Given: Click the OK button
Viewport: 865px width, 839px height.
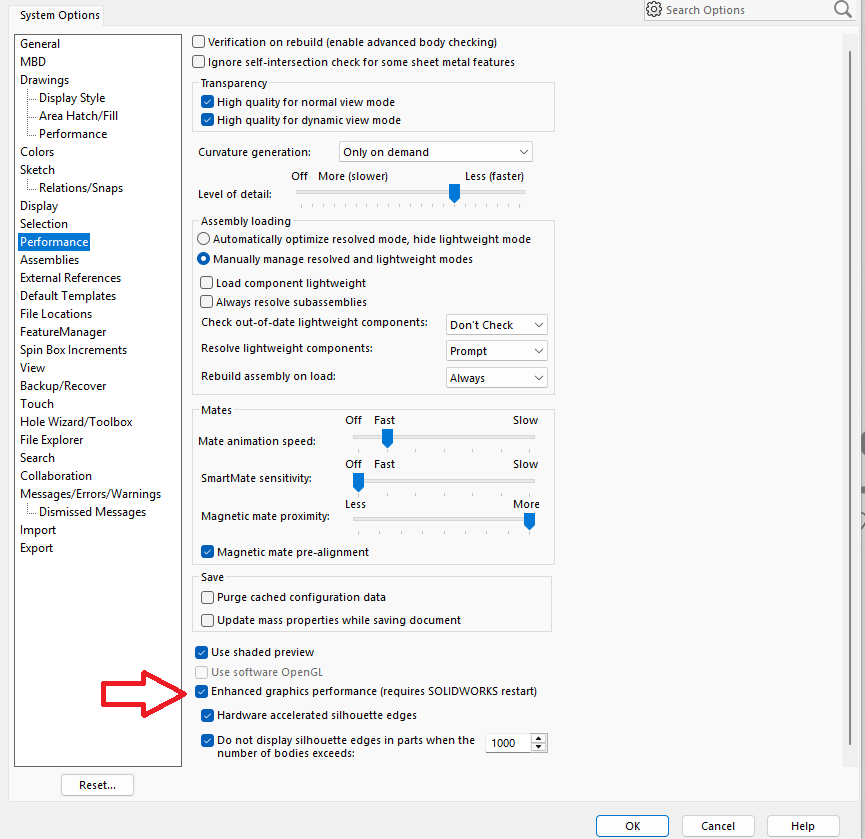Looking at the screenshot, I should click(632, 826).
